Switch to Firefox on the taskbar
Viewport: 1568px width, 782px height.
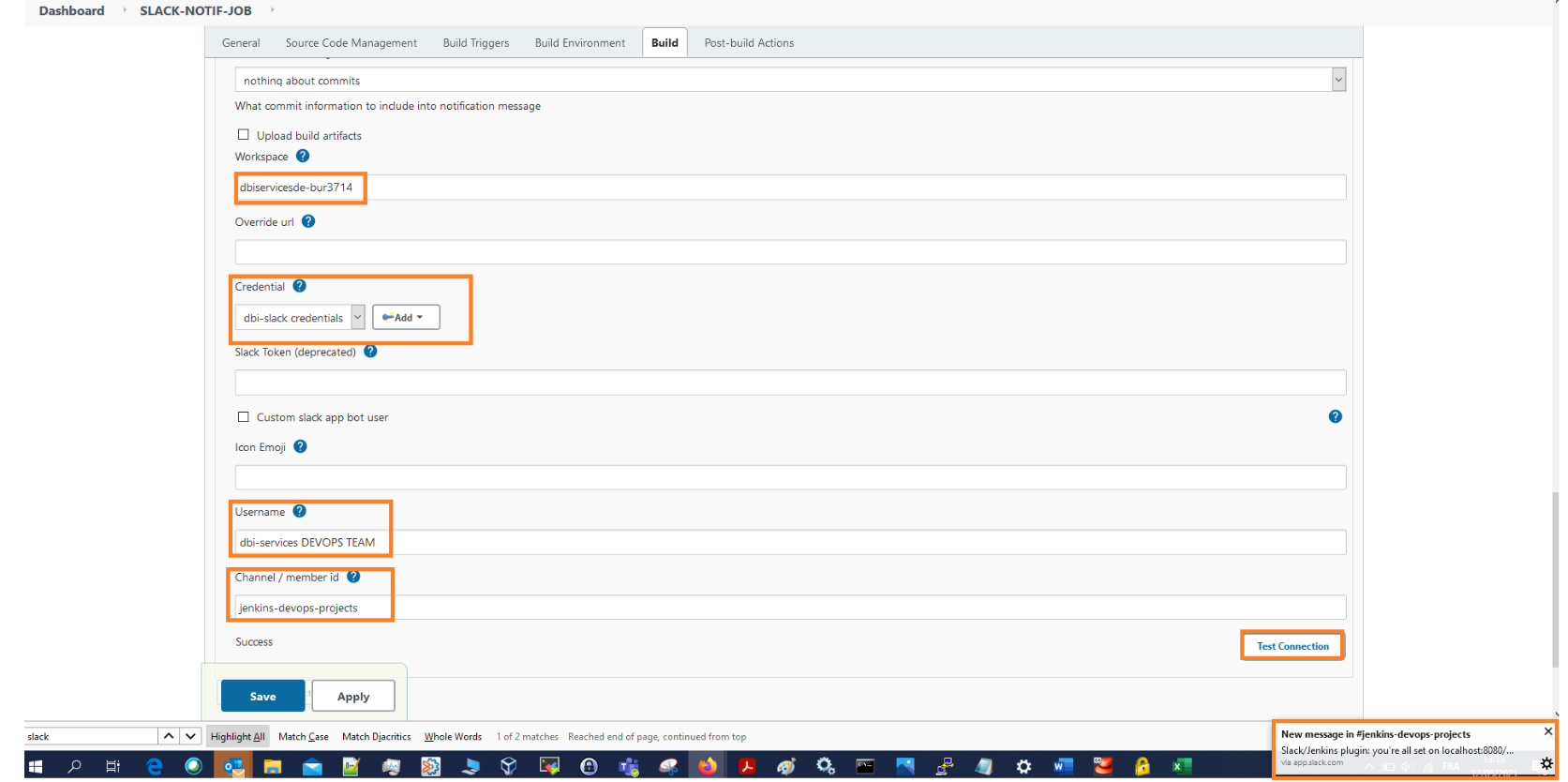click(x=708, y=766)
